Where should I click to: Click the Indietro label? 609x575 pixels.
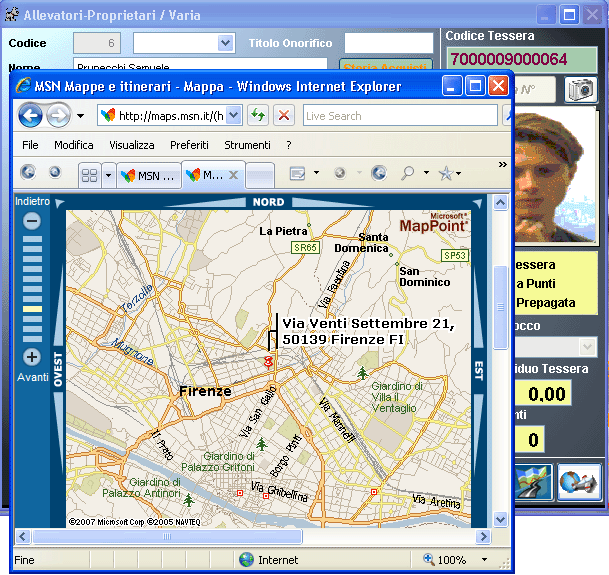(32, 201)
